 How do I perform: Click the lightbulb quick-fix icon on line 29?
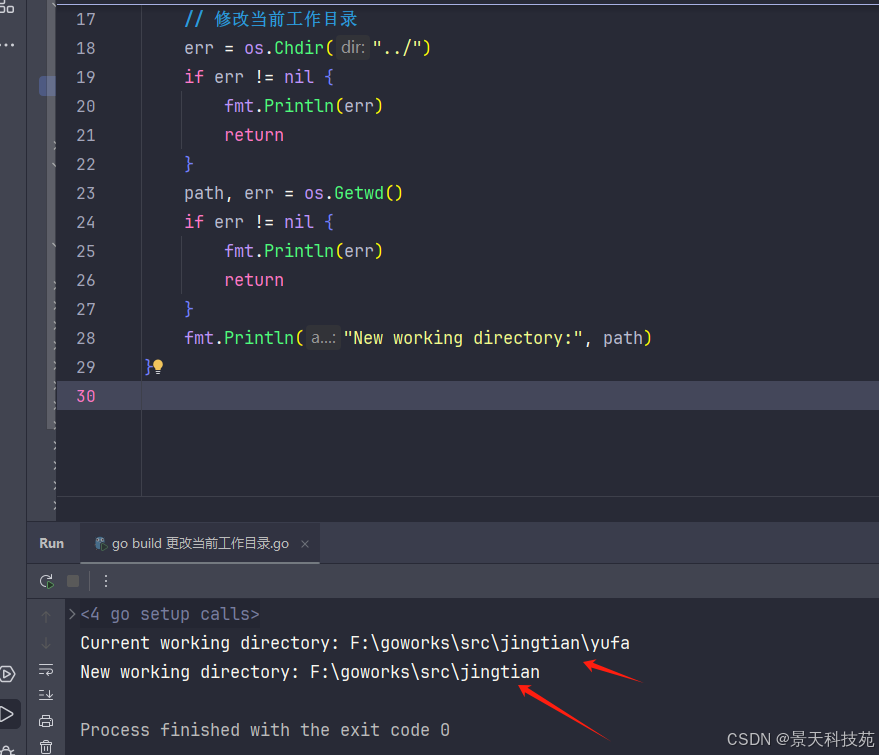pos(158,367)
